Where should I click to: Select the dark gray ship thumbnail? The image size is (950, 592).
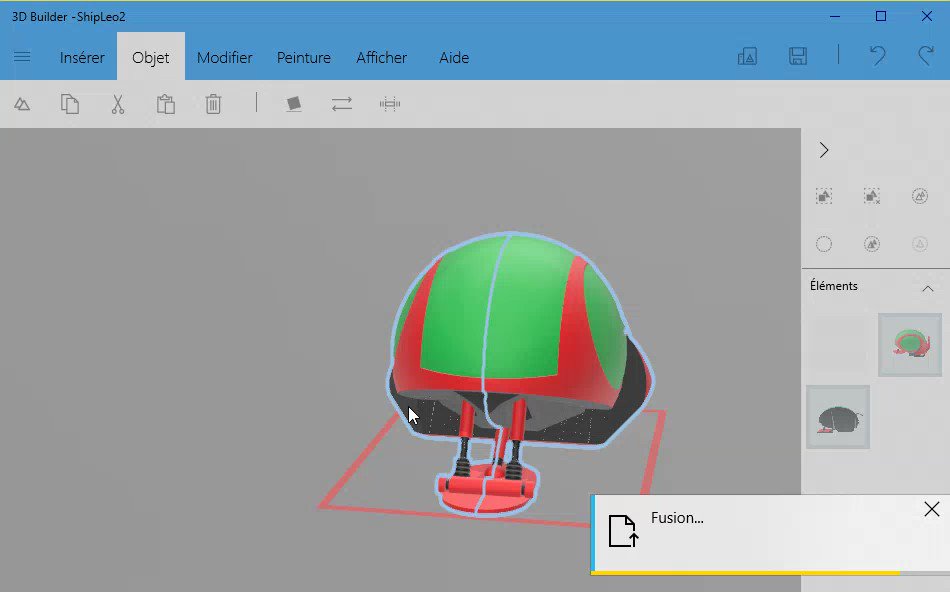838,417
